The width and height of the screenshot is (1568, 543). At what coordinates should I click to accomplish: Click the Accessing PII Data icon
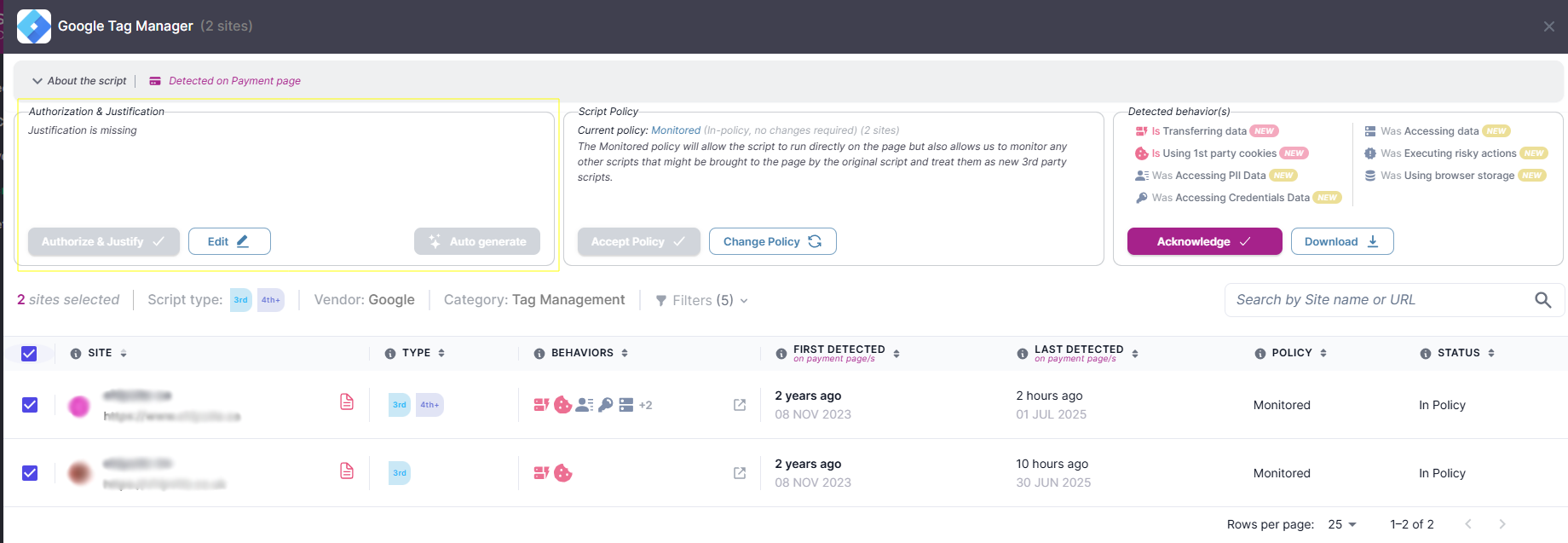(1142, 176)
